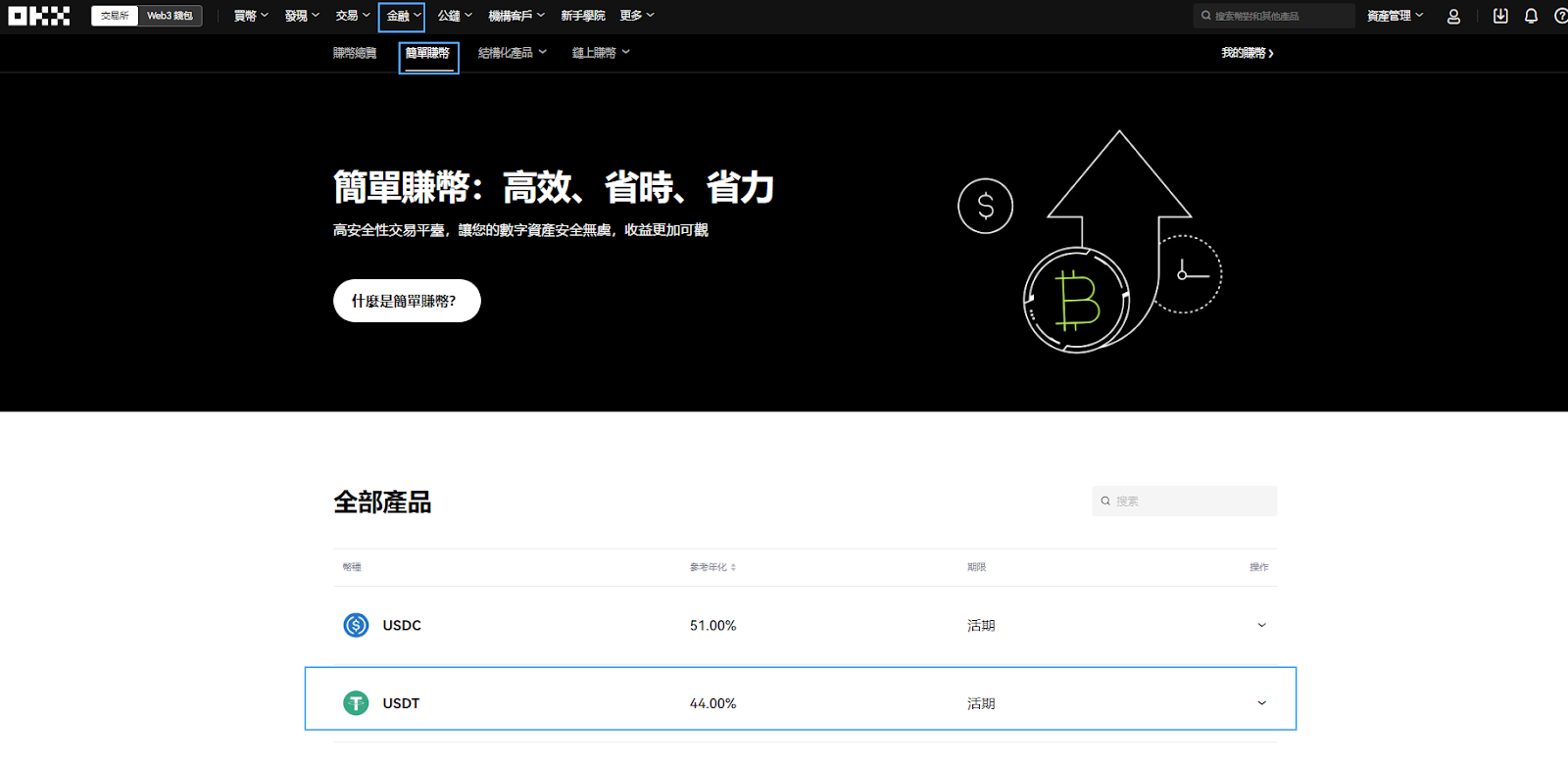
Task: Click the products 搜索 field
Action: 1185,501
